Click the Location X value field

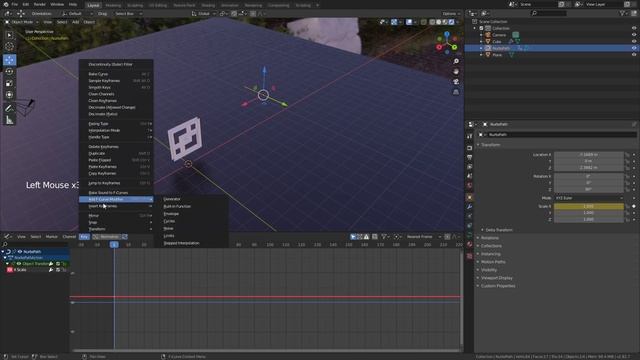(589, 155)
